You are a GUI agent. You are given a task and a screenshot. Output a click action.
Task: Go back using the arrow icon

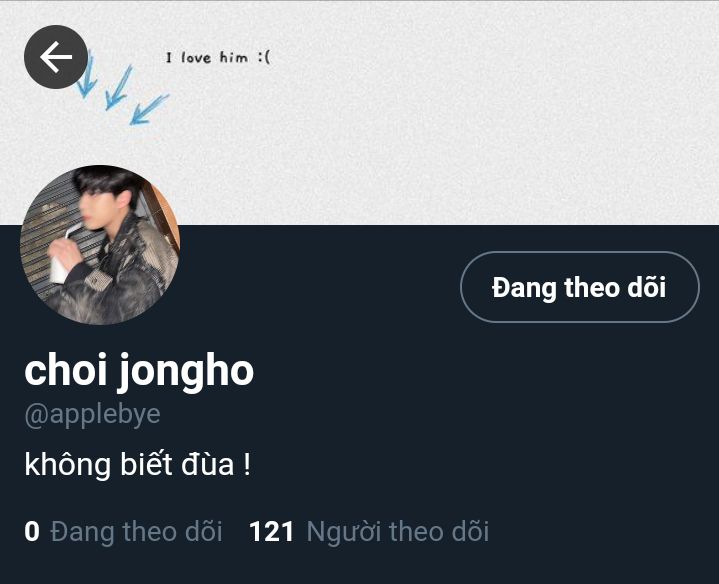pyautogui.click(x=56, y=57)
